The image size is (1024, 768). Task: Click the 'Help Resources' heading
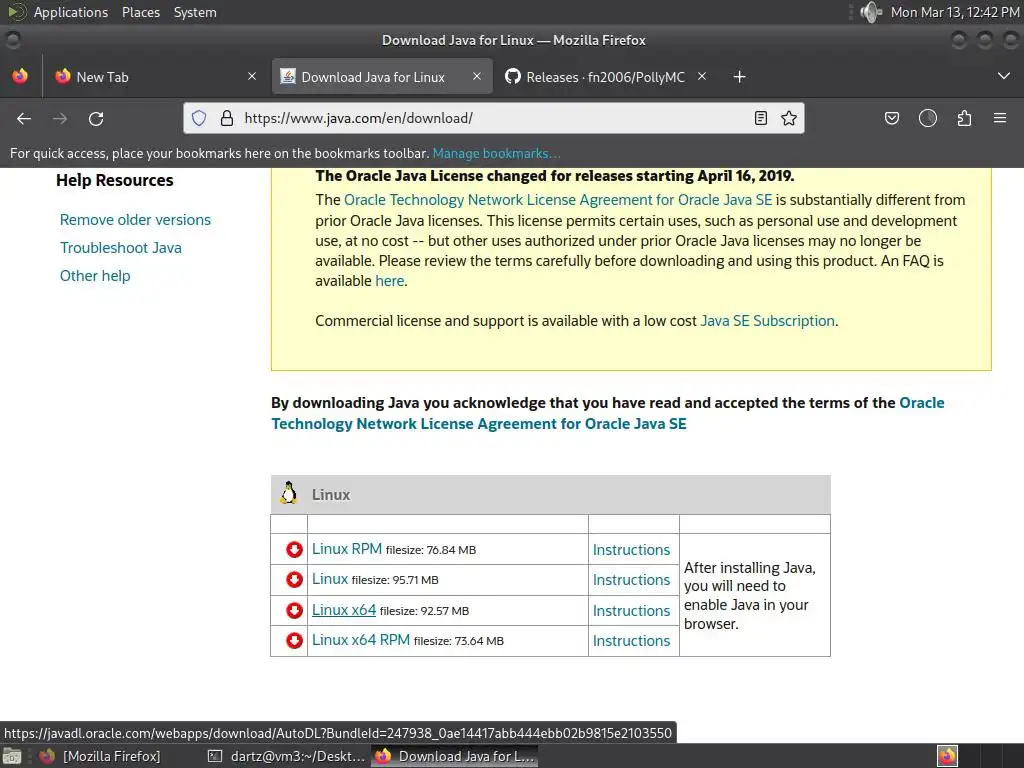click(x=115, y=180)
